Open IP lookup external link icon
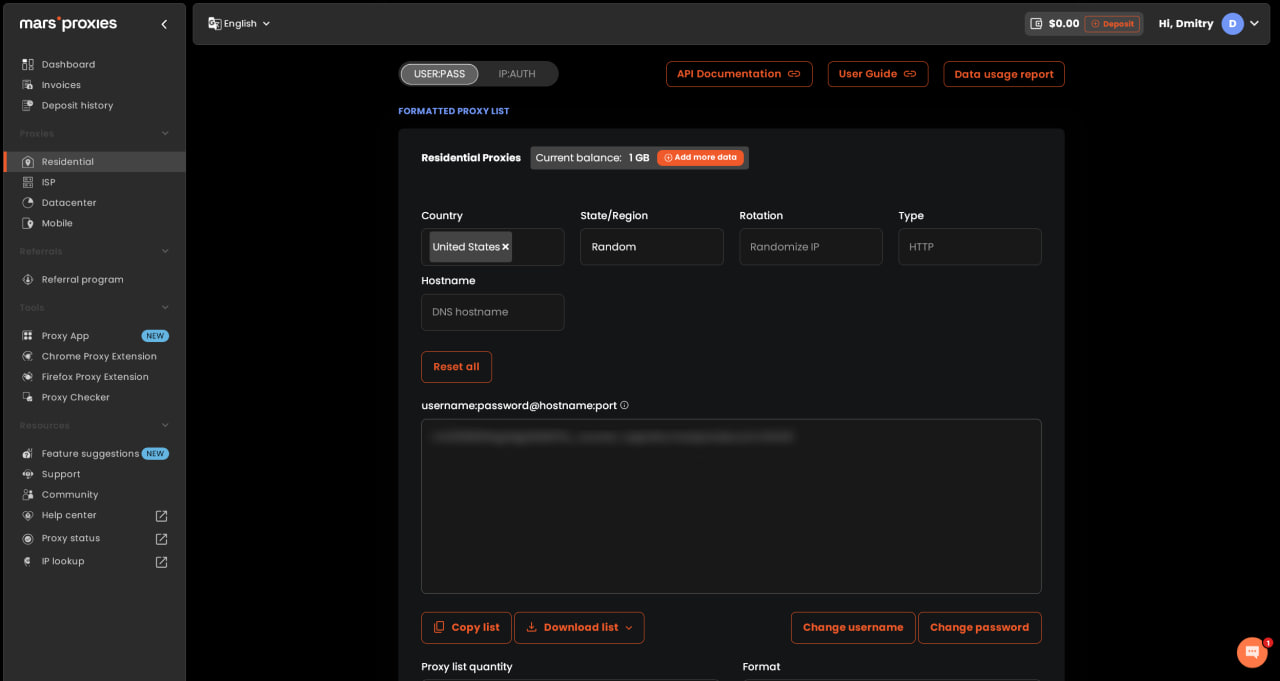Viewport: 1280px width, 681px height. pyautogui.click(x=161, y=562)
